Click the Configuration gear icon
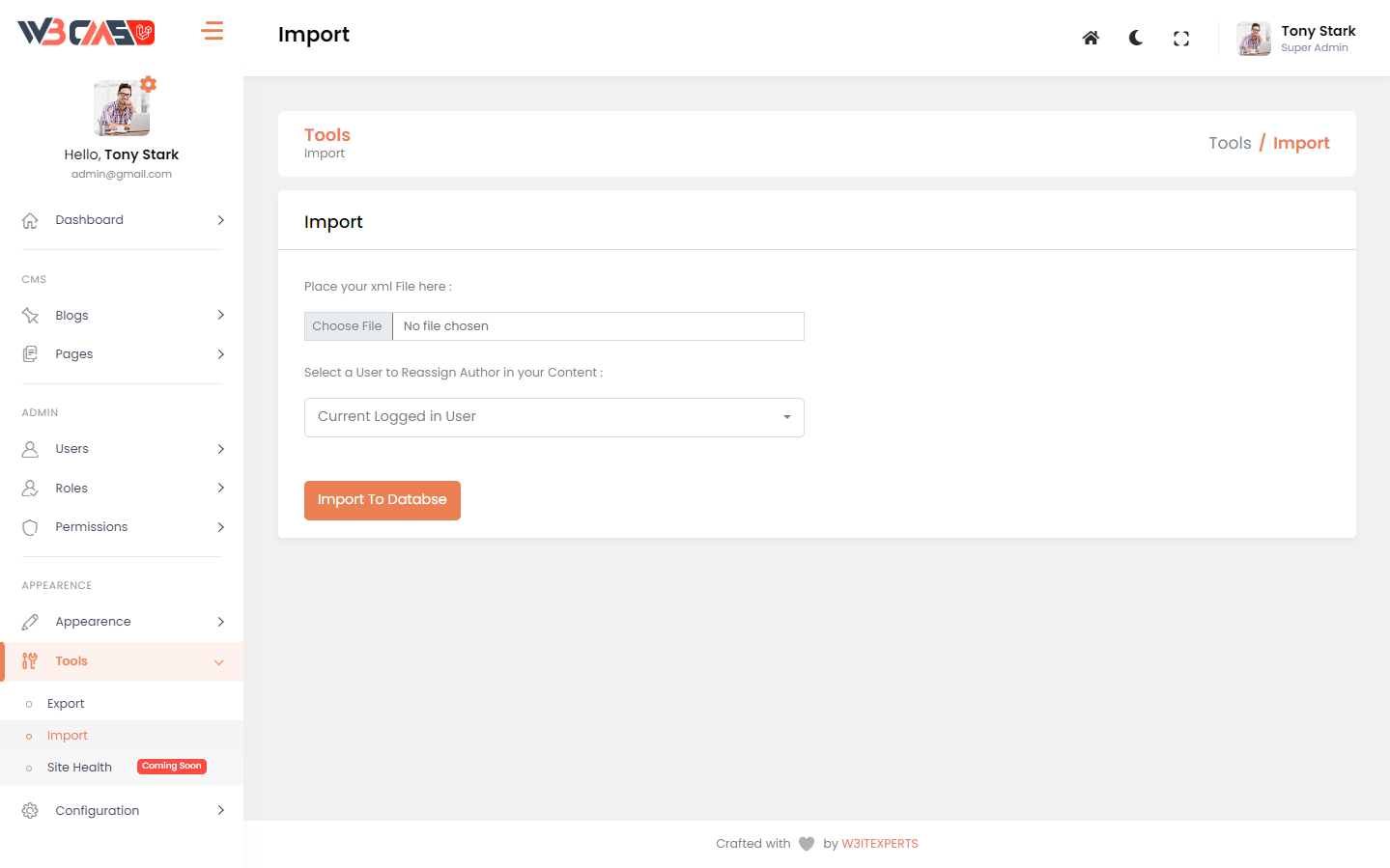The image size is (1390, 868). pos(30,811)
